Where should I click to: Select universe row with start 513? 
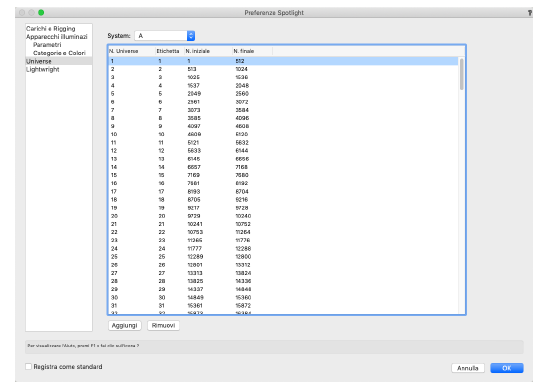(x=283, y=69)
